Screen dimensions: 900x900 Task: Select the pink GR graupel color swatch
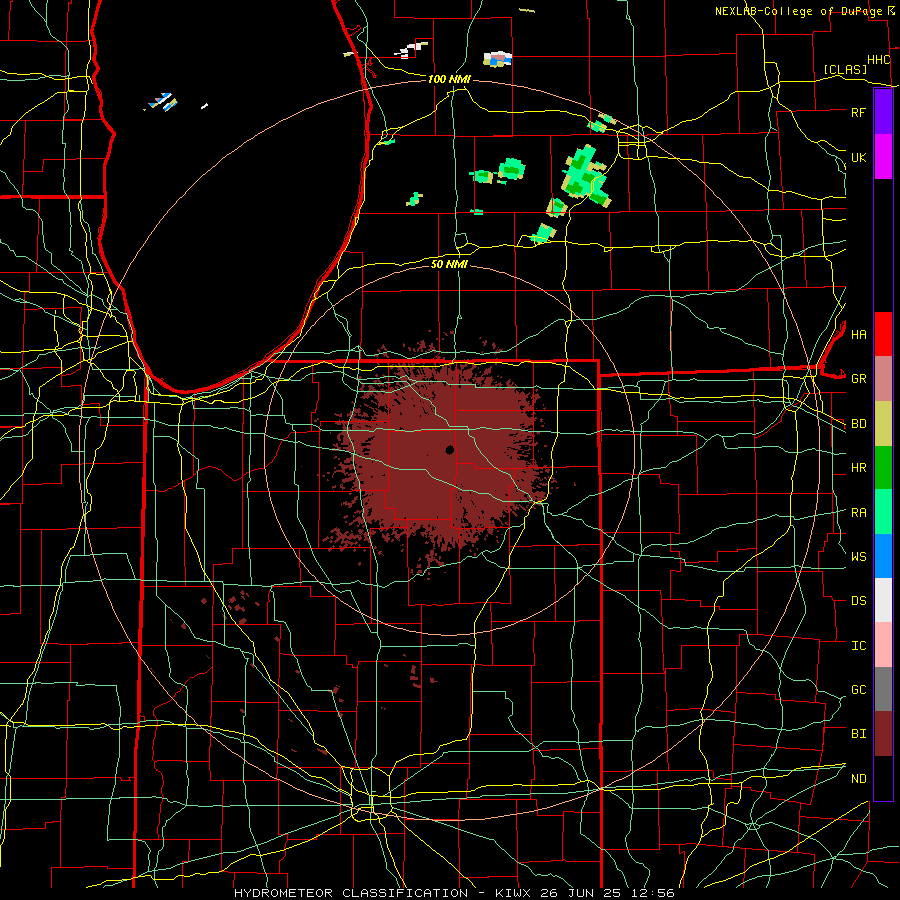[883, 379]
